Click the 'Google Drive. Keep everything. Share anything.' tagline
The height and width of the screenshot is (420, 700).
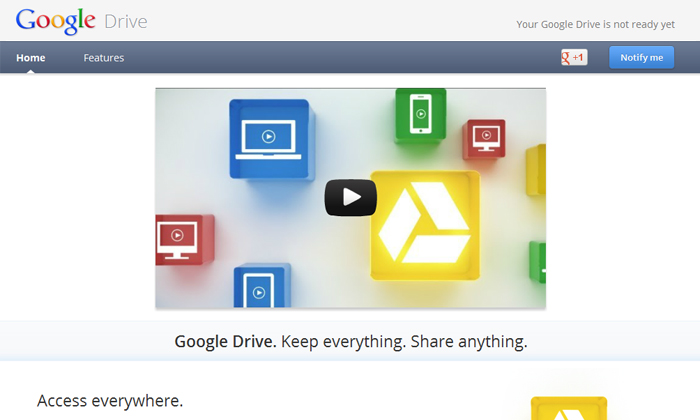tap(351, 341)
